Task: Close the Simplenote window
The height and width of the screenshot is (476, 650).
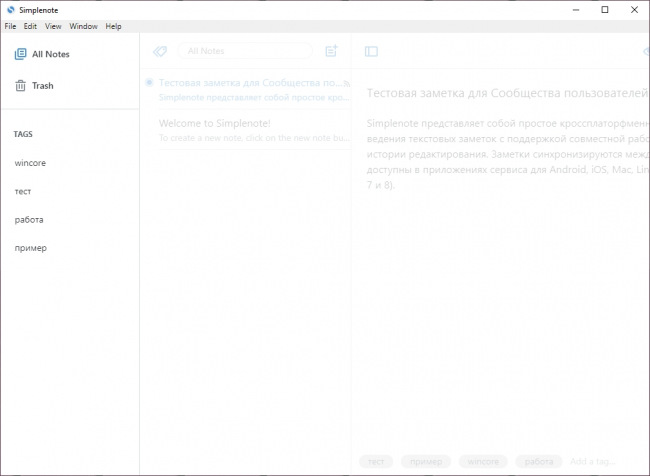Action: click(634, 10)
